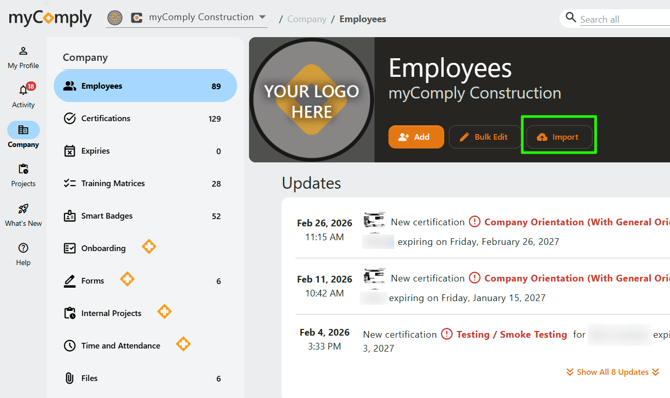Click the employee photo in the Feb 26 update
Image resolution: width=670 pixels, height=398 pixels.
click(374, 220)
